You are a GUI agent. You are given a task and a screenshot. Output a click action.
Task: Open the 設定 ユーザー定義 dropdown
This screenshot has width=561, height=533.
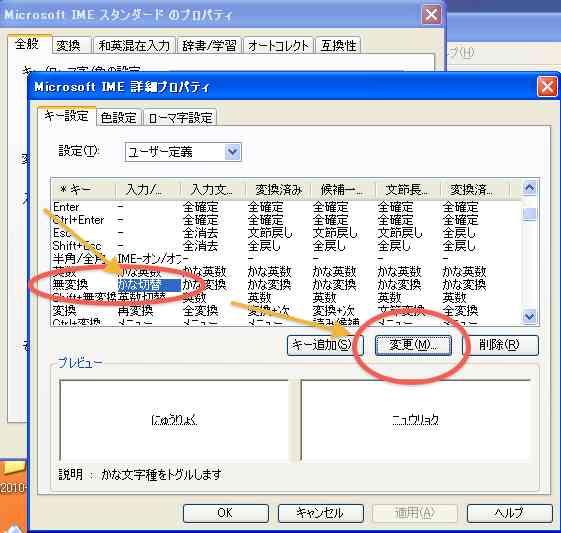[x=183, y=152]
